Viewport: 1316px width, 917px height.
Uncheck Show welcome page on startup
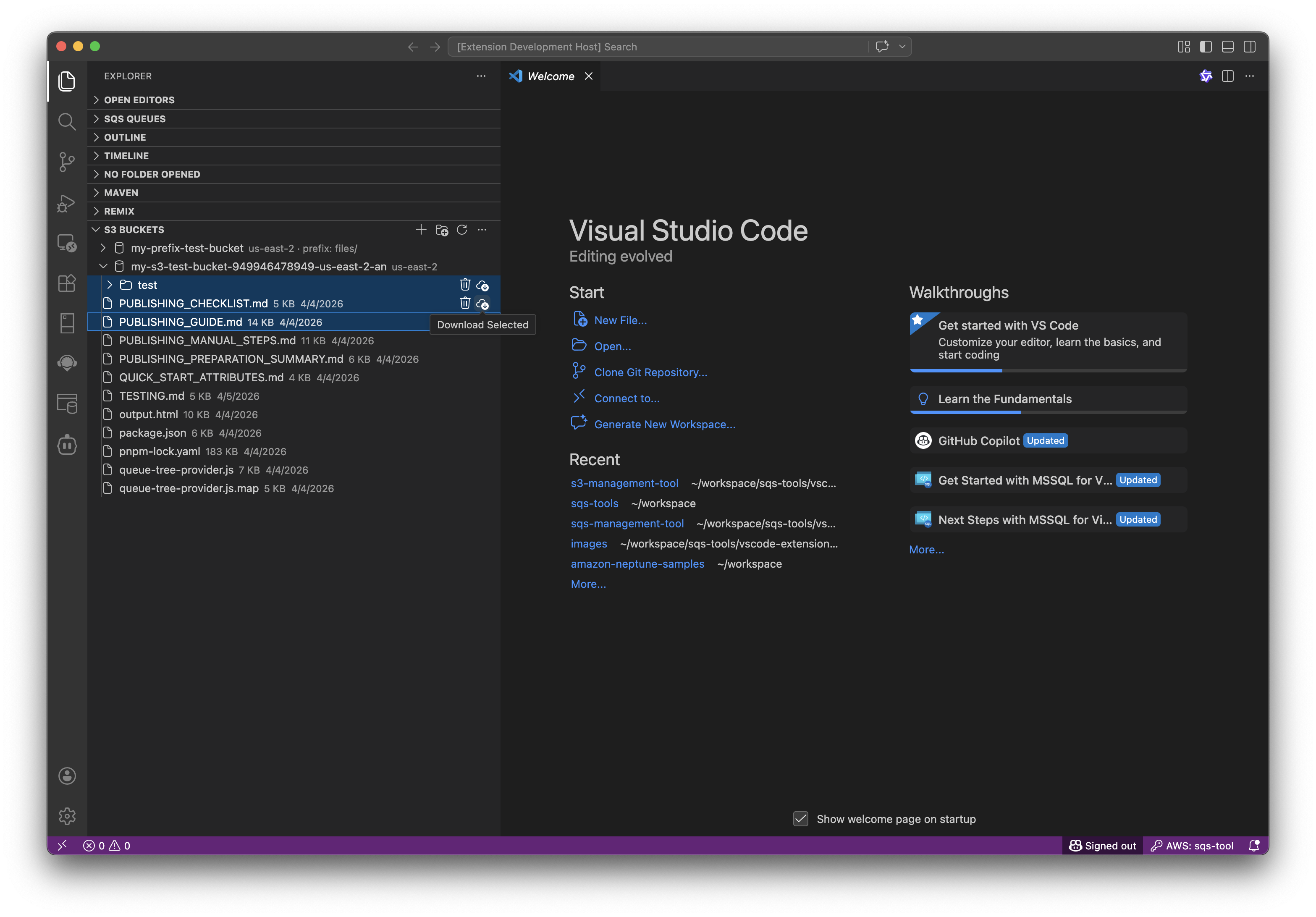(800, 818)
